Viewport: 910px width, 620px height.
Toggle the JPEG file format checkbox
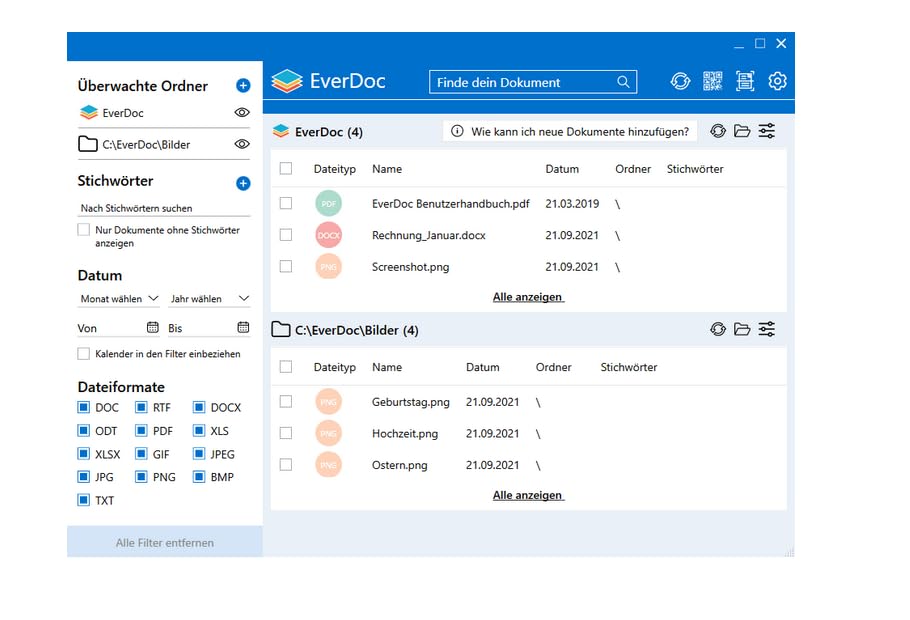[199, 453]
